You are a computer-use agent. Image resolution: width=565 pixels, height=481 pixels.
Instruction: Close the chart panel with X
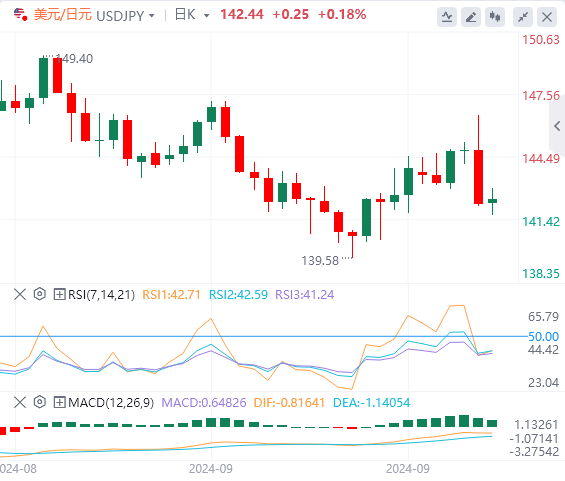click(x=547, y=17)
